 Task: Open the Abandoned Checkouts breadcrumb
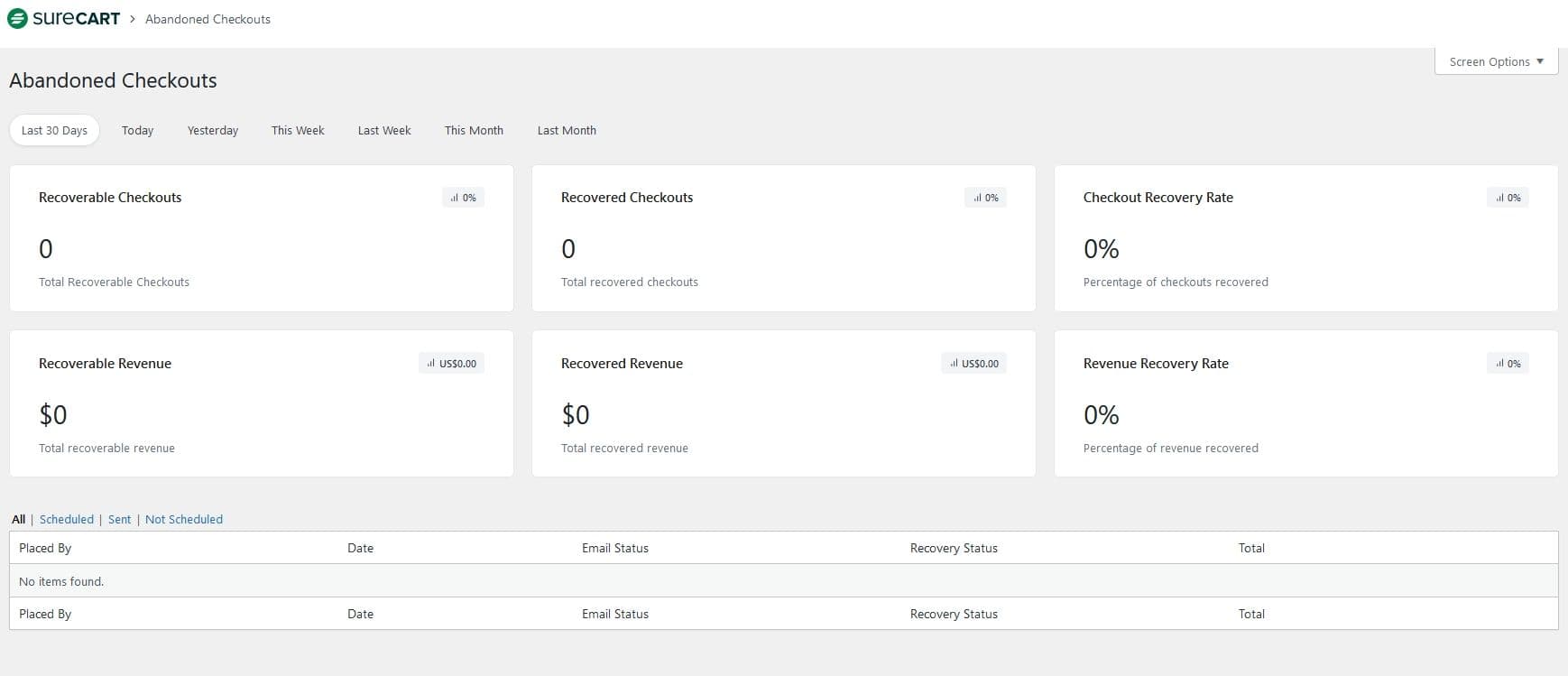(x=208, y=19)
